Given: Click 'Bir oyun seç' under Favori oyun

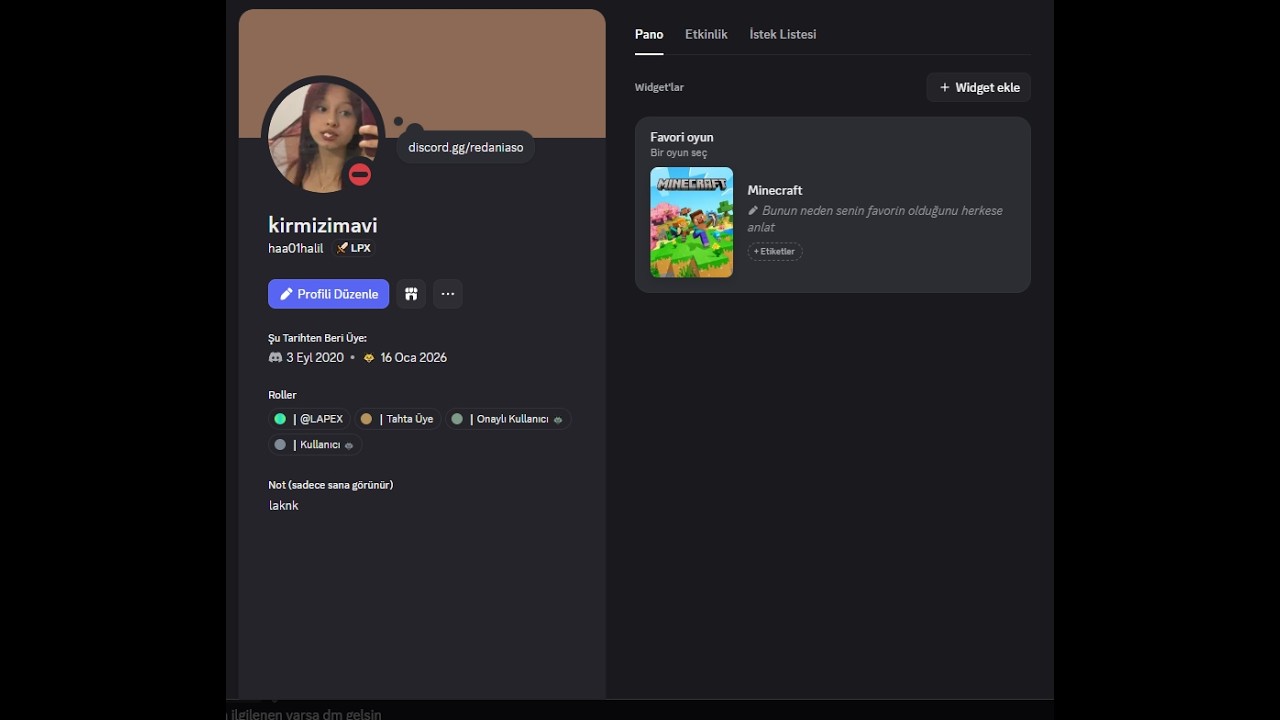Looking at the screenshot, I should click(x=679, y=153).
